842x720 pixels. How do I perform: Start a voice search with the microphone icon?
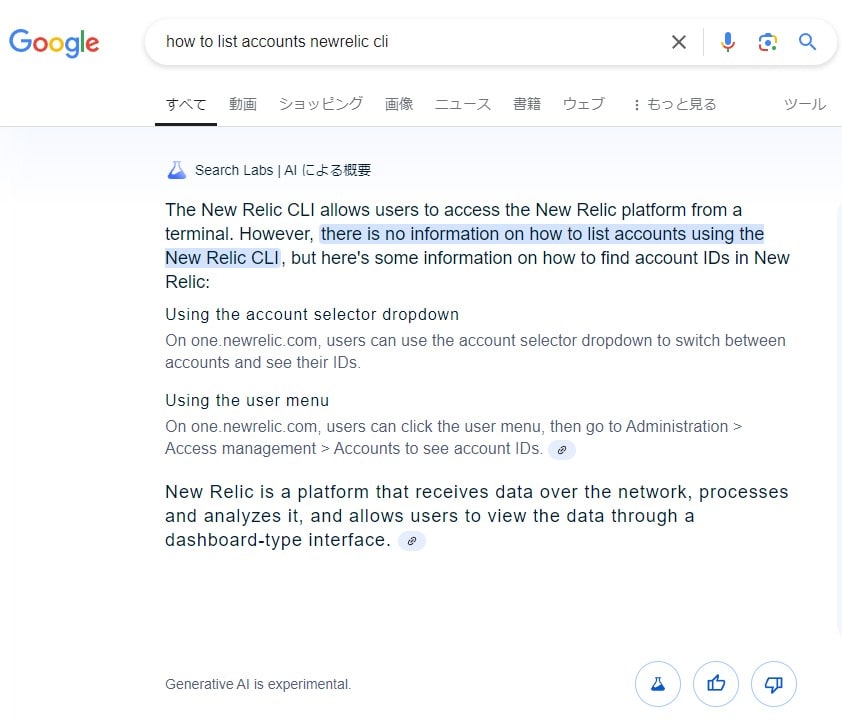tap(727, 42)
